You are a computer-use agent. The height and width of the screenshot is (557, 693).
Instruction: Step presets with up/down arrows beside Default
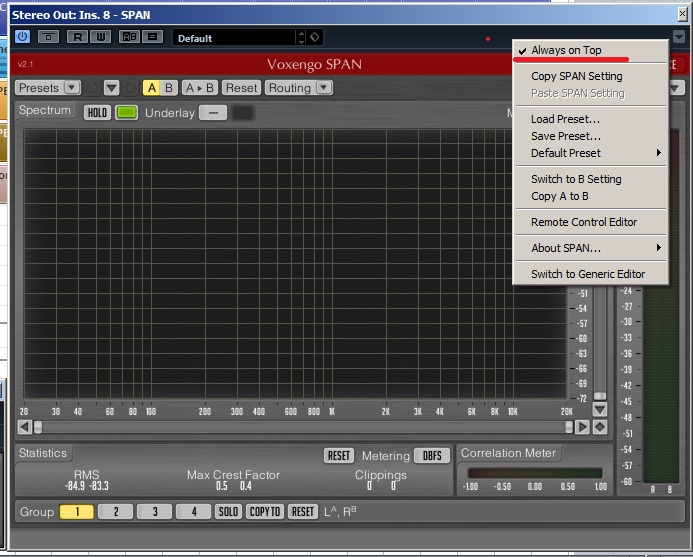click(301, 38)
